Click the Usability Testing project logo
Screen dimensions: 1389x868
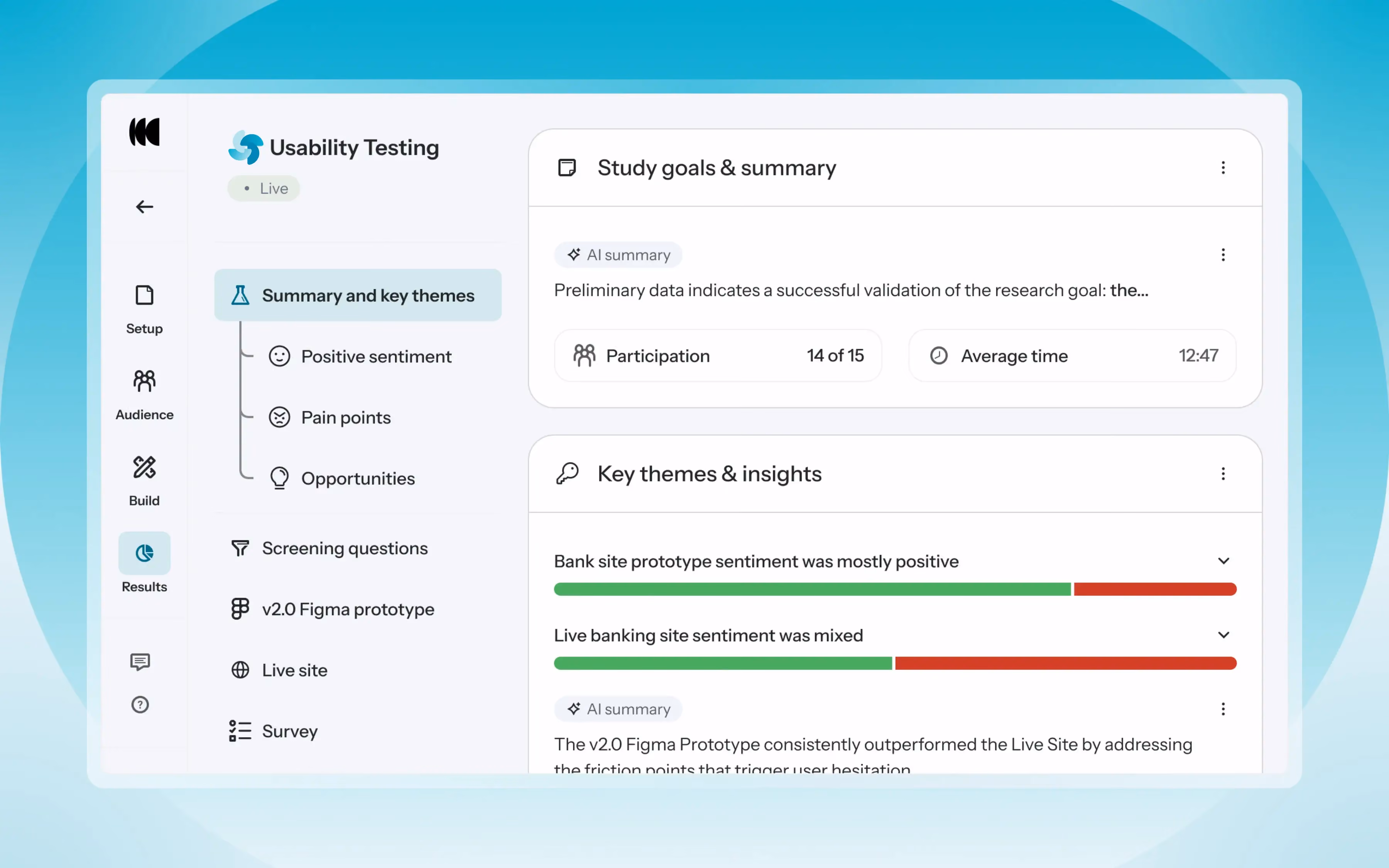[x=246, y=147]
